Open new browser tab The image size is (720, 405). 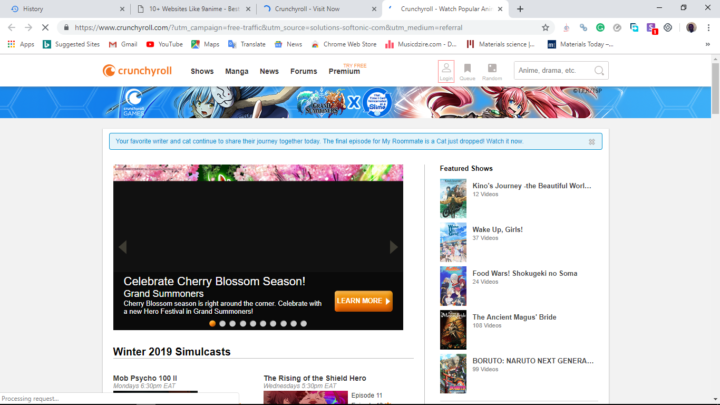click(520, 9)
